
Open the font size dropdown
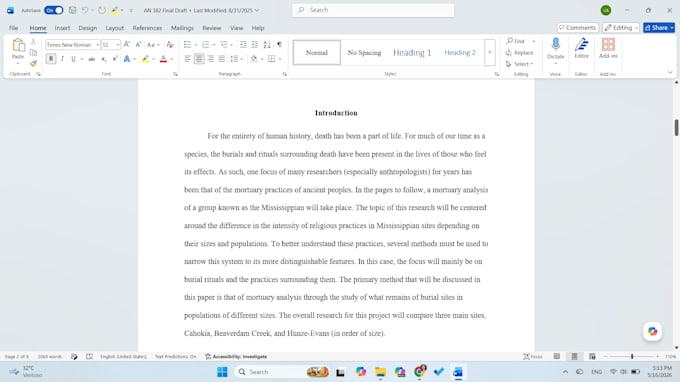click(118, 45)
